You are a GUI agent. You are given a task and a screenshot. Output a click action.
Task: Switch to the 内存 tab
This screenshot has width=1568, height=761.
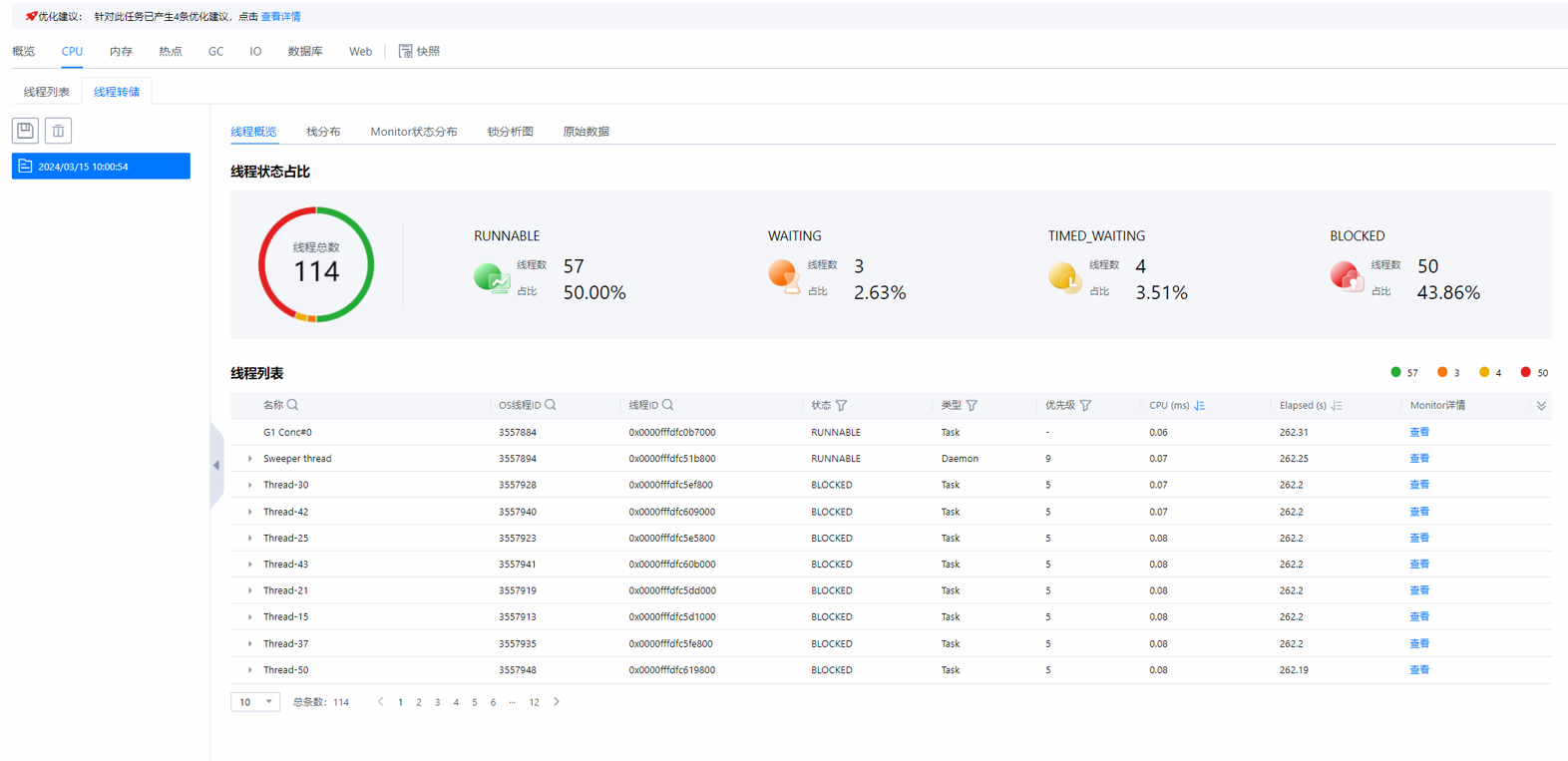(x=121, y=51)
